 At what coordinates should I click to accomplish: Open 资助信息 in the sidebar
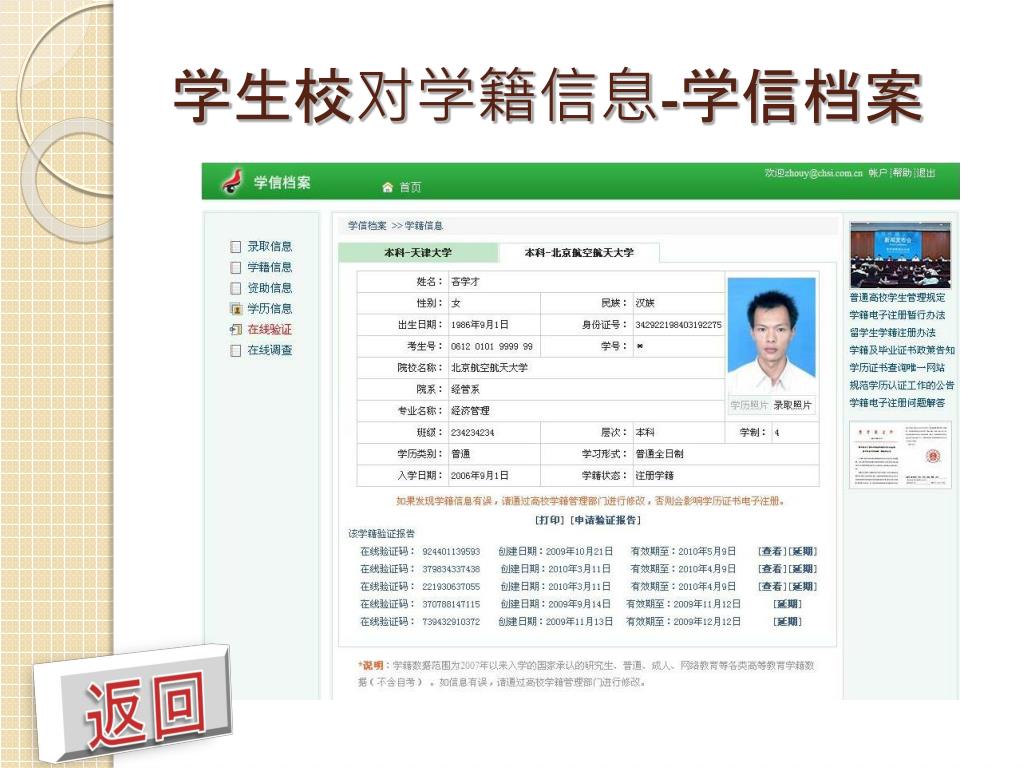[269, 288]
